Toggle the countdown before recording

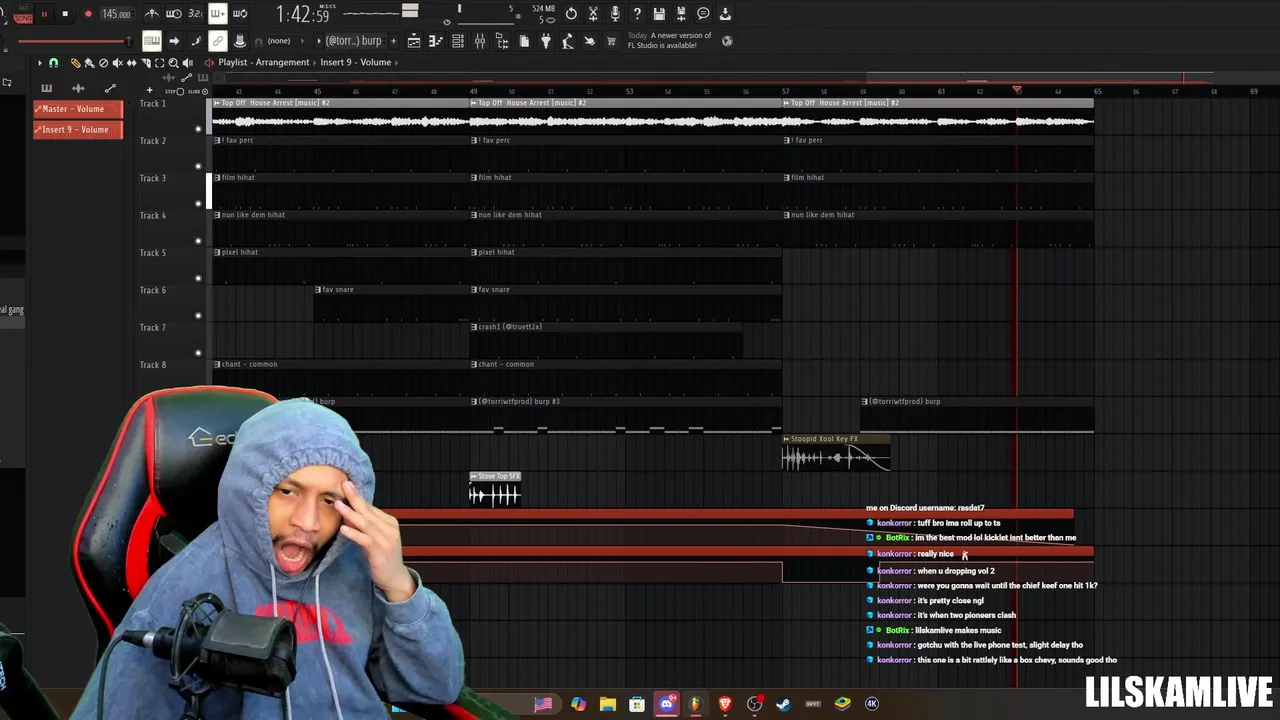pos(195,14)
